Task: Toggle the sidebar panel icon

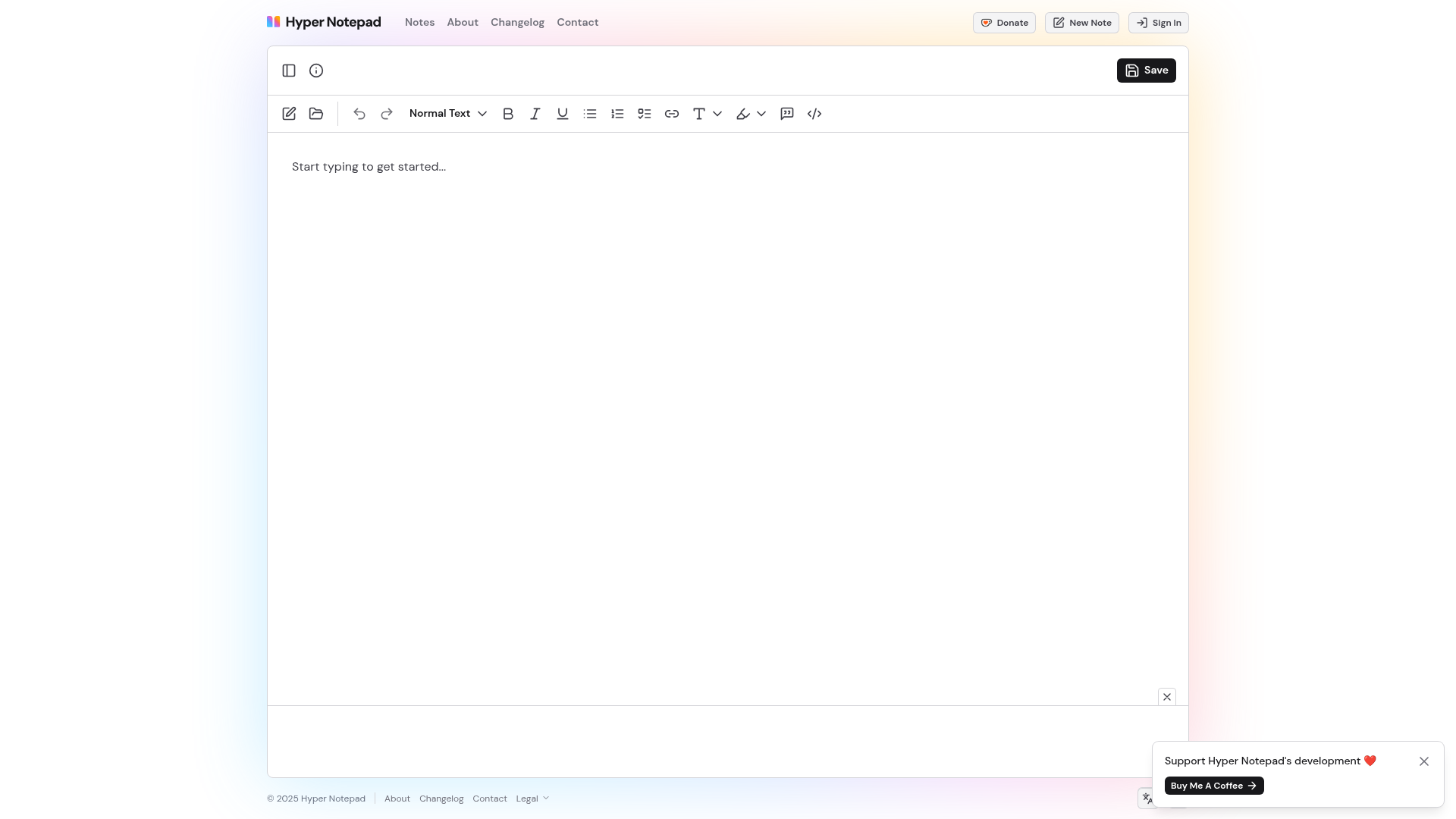Action: pos(289,70)
